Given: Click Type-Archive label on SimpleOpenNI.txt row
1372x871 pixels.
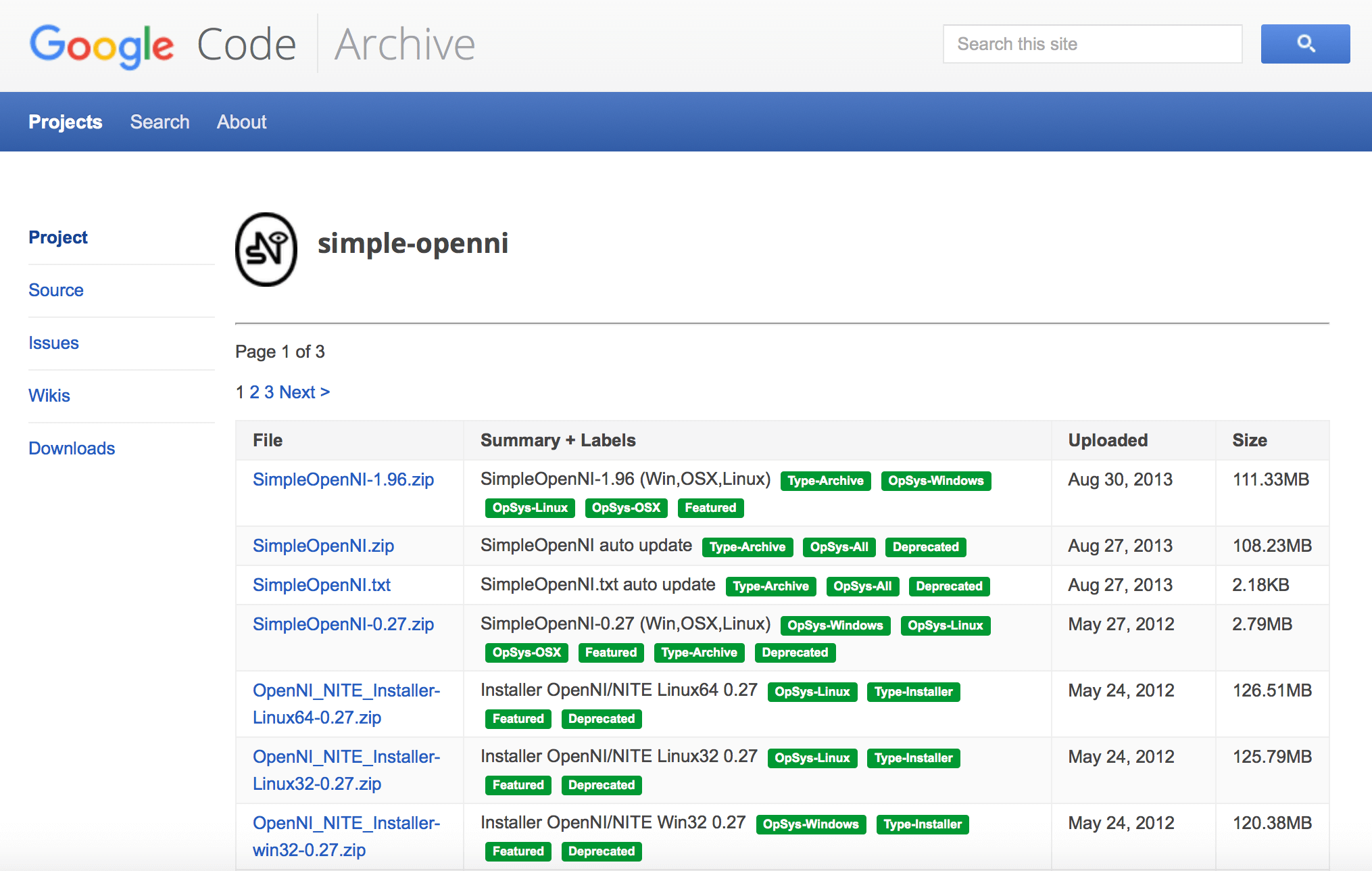Looking at the screenshot, I should tap(771, 586).
